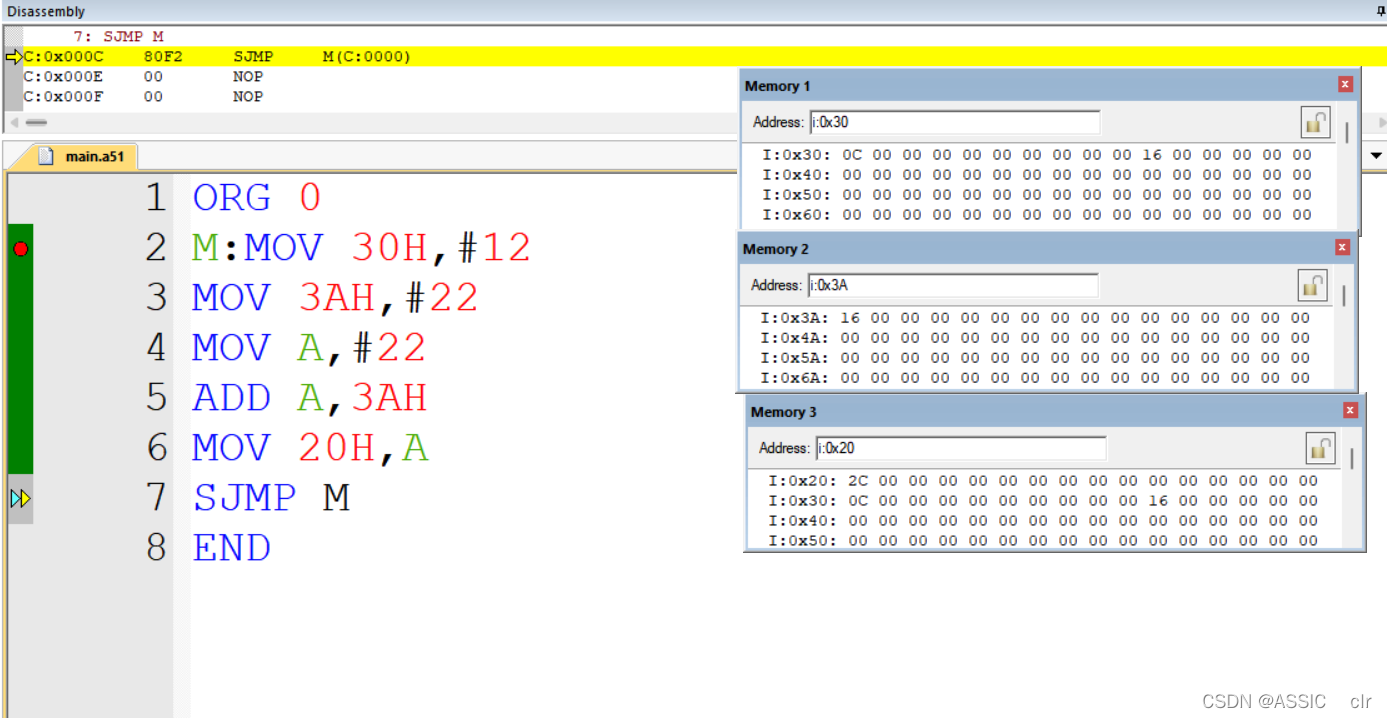This screenshot has width=1387, height=718.
Task: Toggle the breakpoint dot on line 2
Action: (21, 247)
